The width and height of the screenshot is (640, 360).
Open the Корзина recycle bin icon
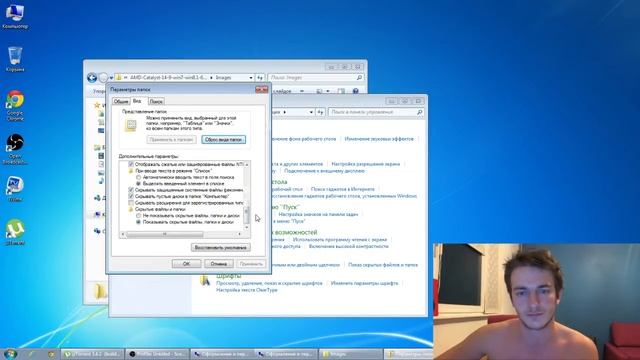point(15,59)
